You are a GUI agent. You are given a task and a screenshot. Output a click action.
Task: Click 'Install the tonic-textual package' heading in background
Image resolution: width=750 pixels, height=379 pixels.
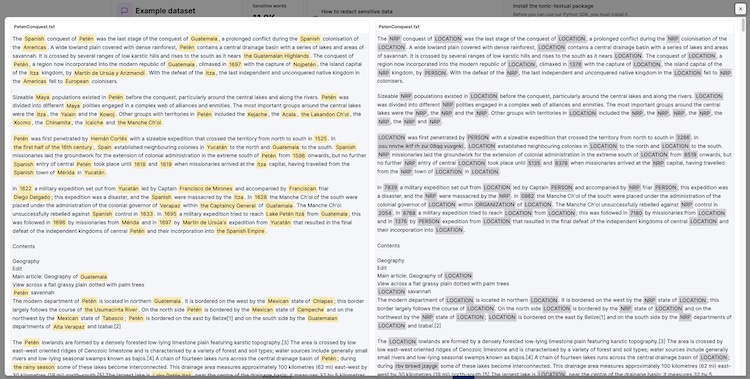click(553, 6)
